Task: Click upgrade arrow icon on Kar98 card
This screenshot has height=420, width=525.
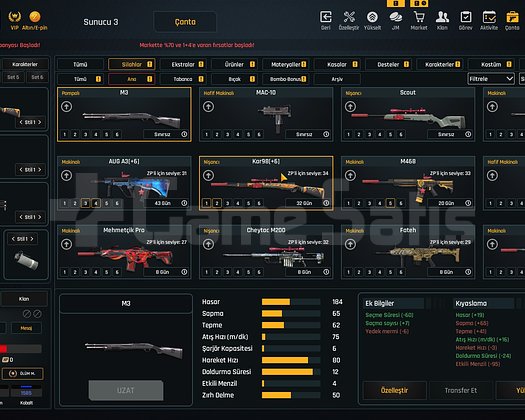Action: coord(208,175)
